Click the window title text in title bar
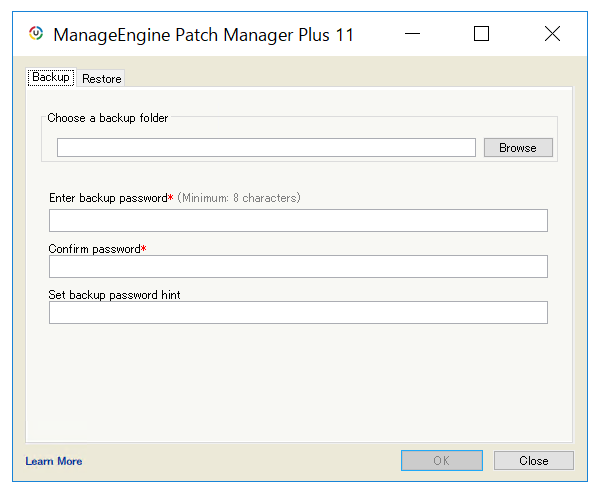Image resolution: width=601 pixels, height=489 pixels. point(203,35)
